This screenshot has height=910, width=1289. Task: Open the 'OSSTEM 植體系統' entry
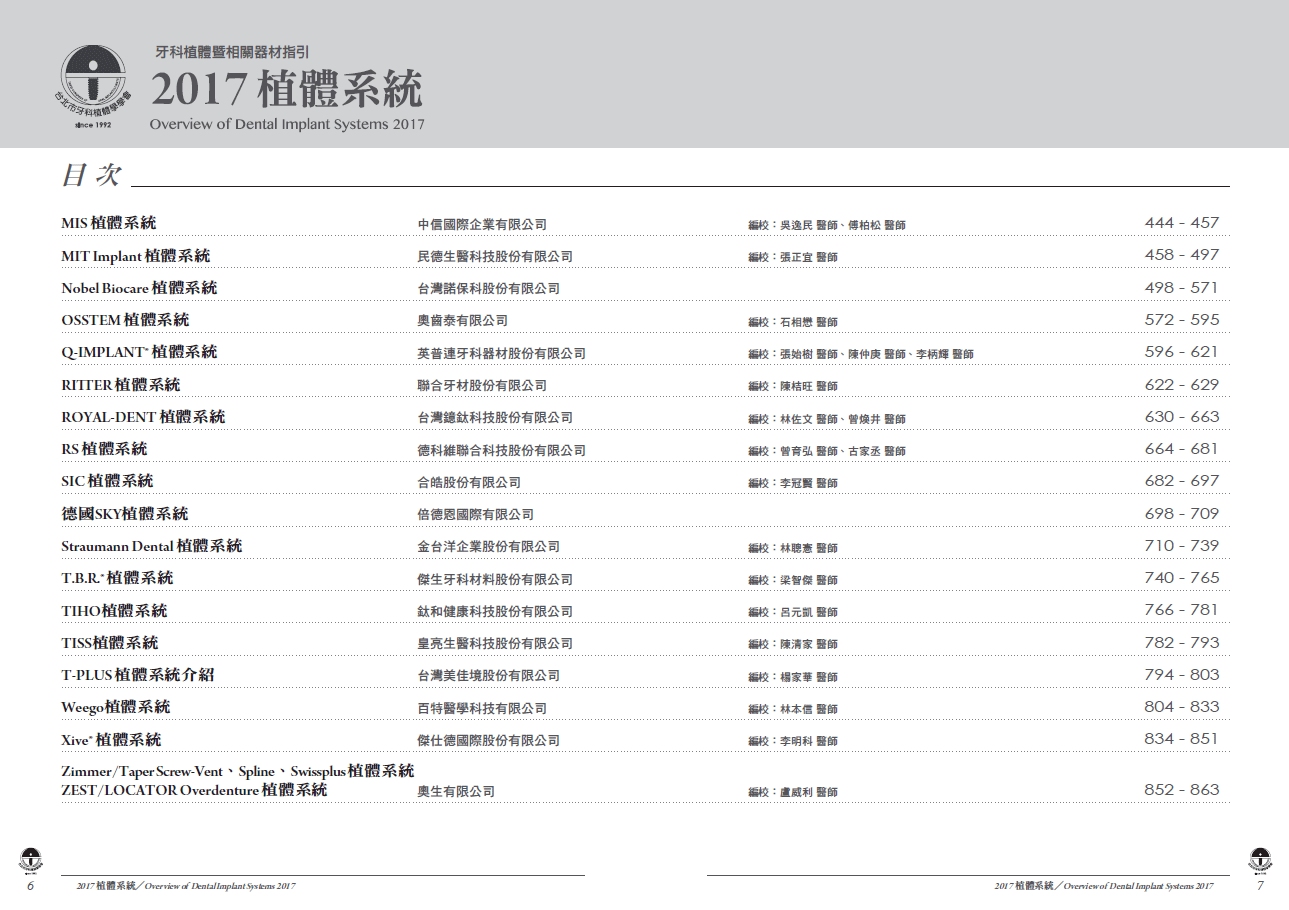click(125, 320)
